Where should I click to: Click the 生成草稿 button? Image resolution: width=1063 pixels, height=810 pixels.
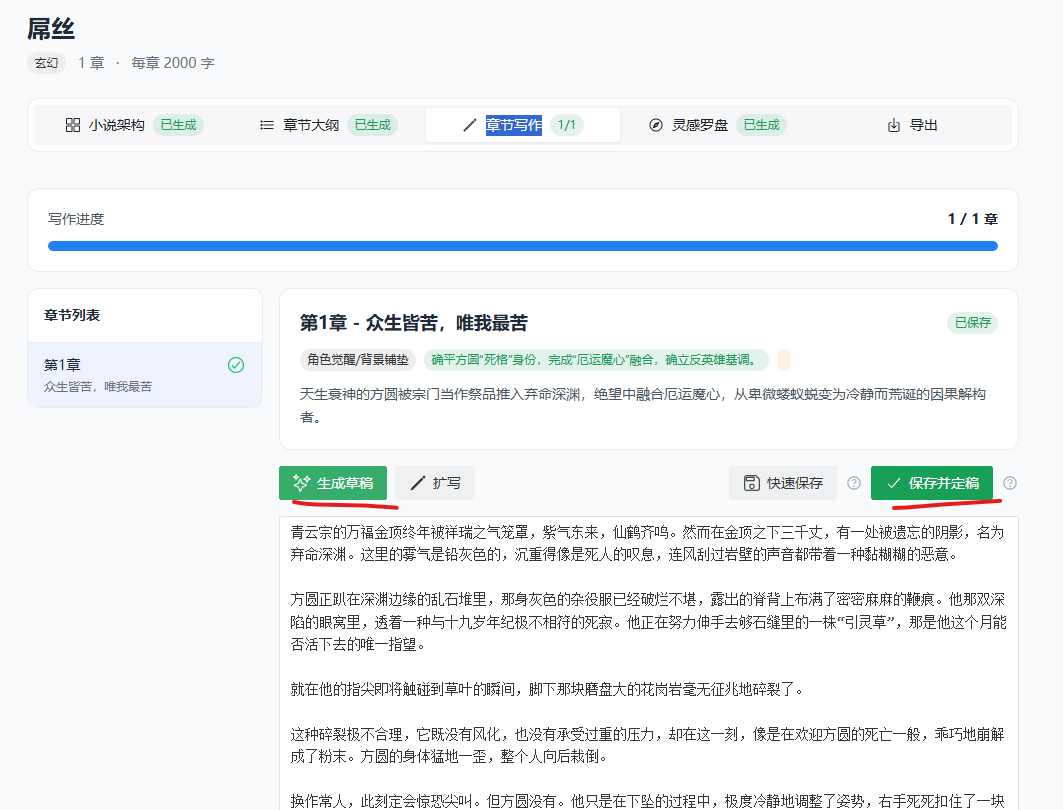(333, 483)
